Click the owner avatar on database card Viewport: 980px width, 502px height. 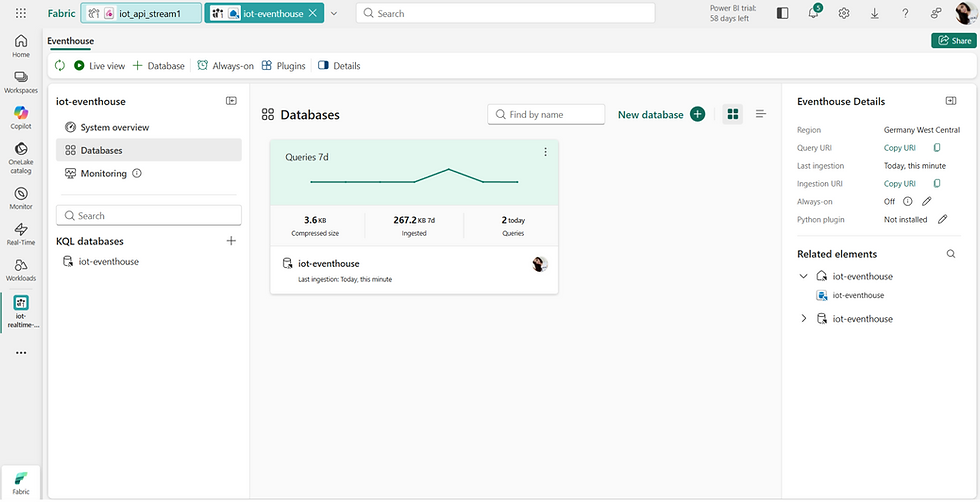(x=540, y=264)
